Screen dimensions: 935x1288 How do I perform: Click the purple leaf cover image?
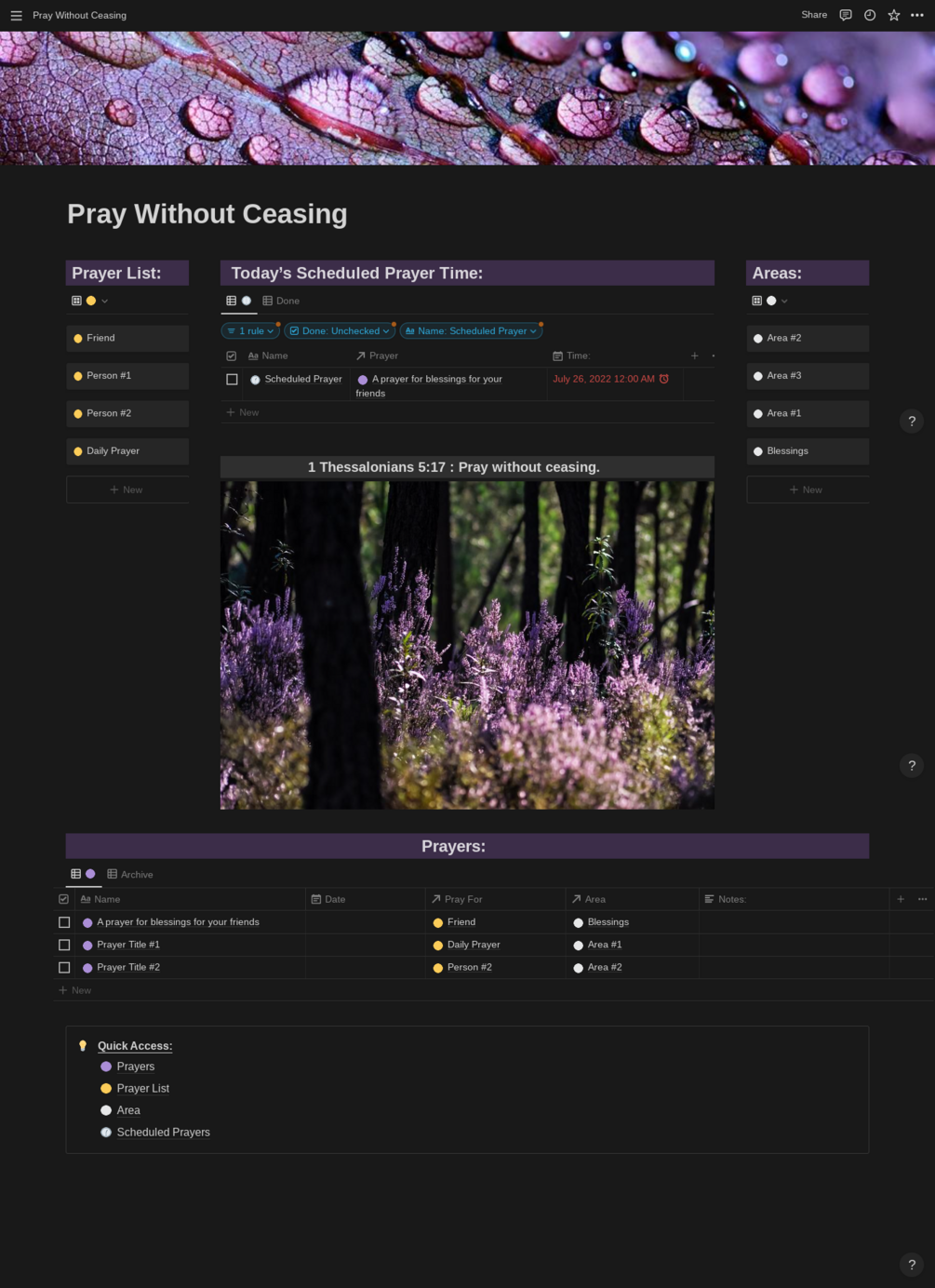coord(467,99)
